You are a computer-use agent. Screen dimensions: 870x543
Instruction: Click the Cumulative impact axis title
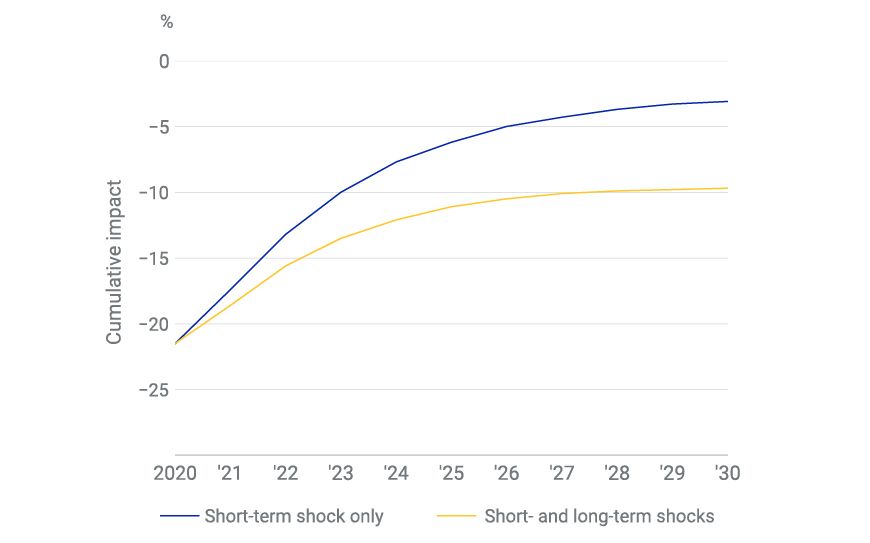[114, 262]
